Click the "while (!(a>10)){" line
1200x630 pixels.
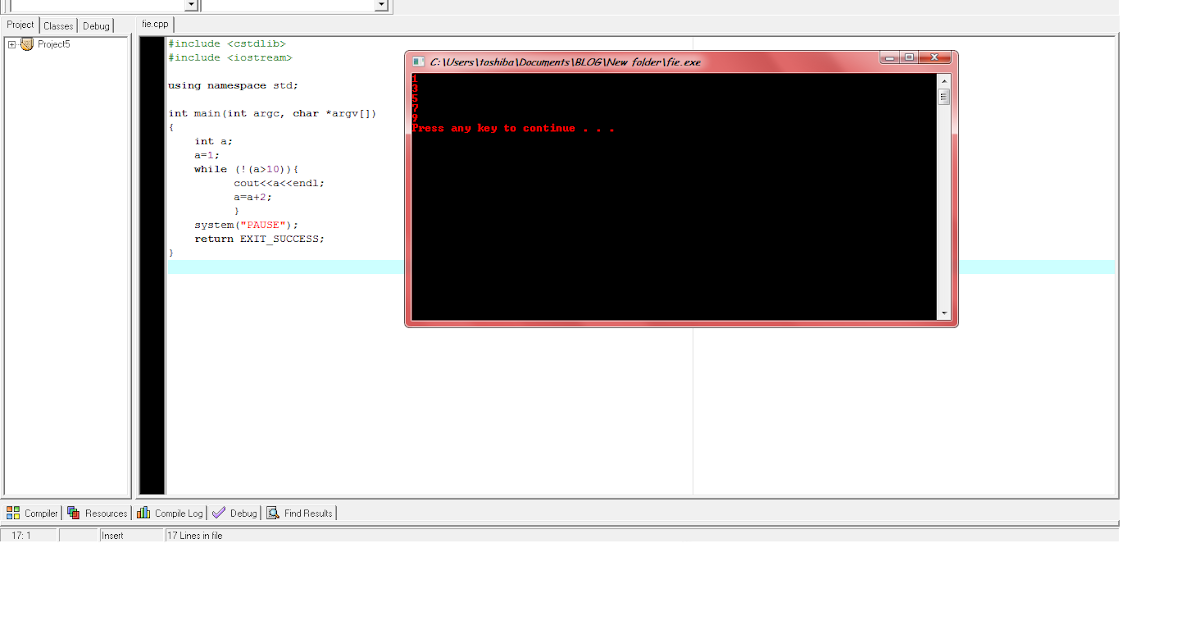(247, 170)
